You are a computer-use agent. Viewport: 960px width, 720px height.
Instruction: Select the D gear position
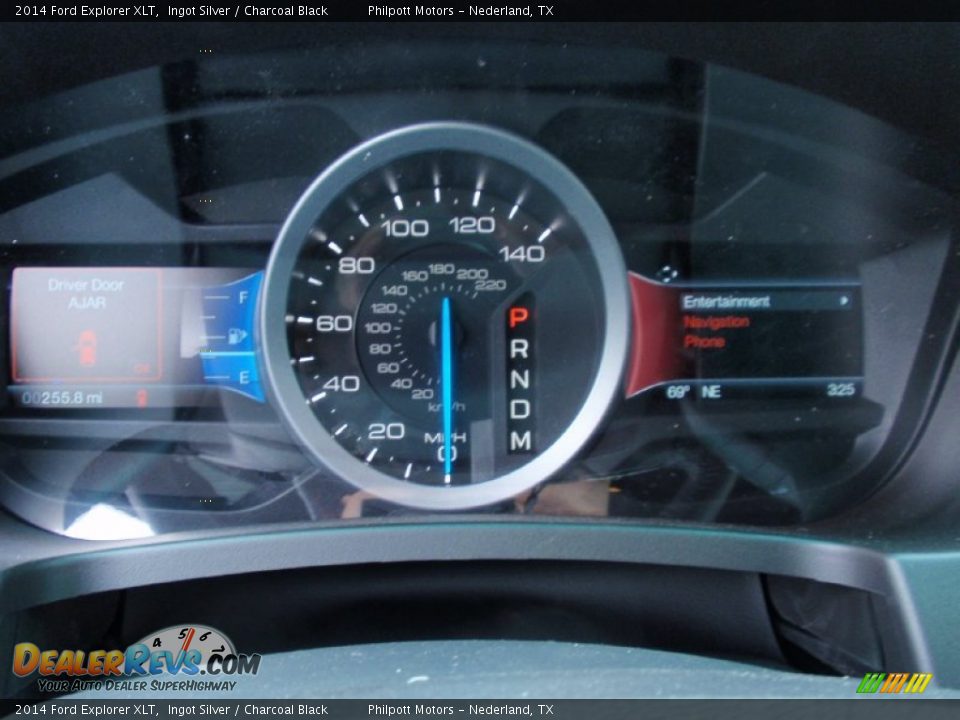tap(519, 409)
